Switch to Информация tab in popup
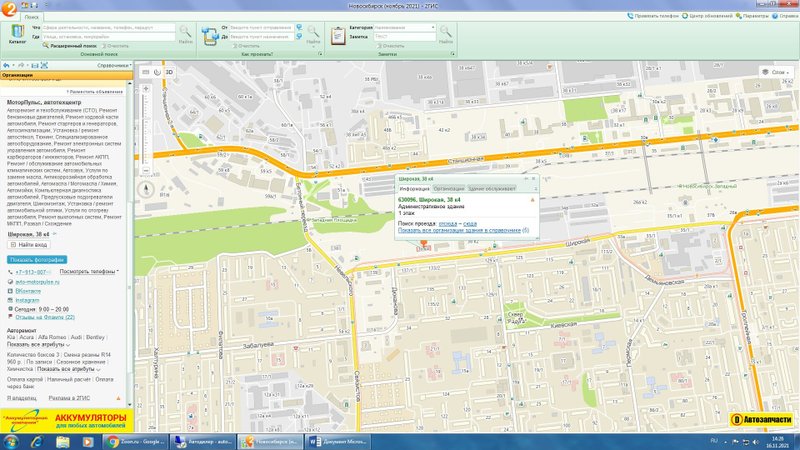800x450 pixels. coord(414,189)
